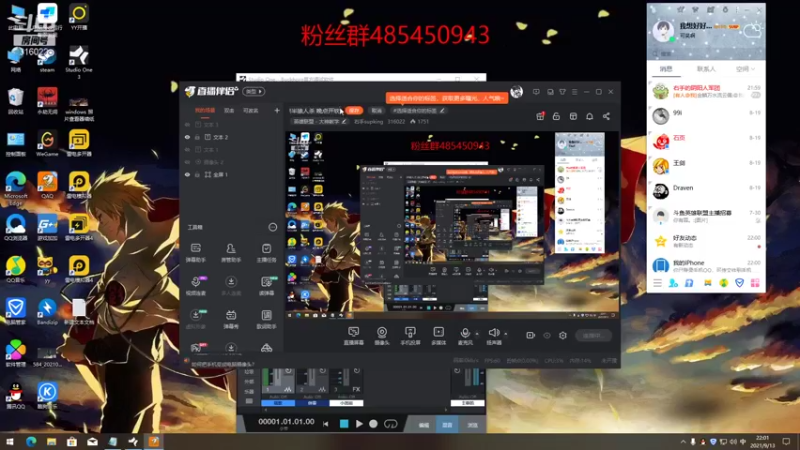
Task: Toggle preview eye icon beside settings gear
Action: point(547,335)
